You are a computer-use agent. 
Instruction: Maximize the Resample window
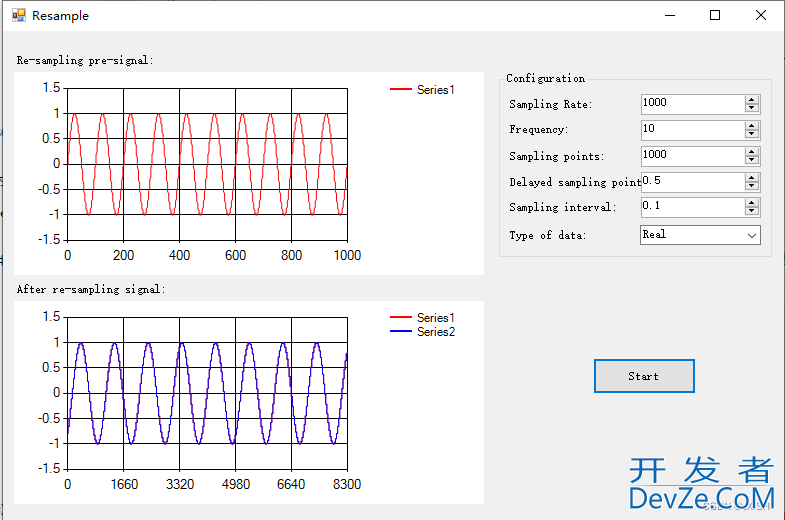pyautogui.click(x=715, y=16)
